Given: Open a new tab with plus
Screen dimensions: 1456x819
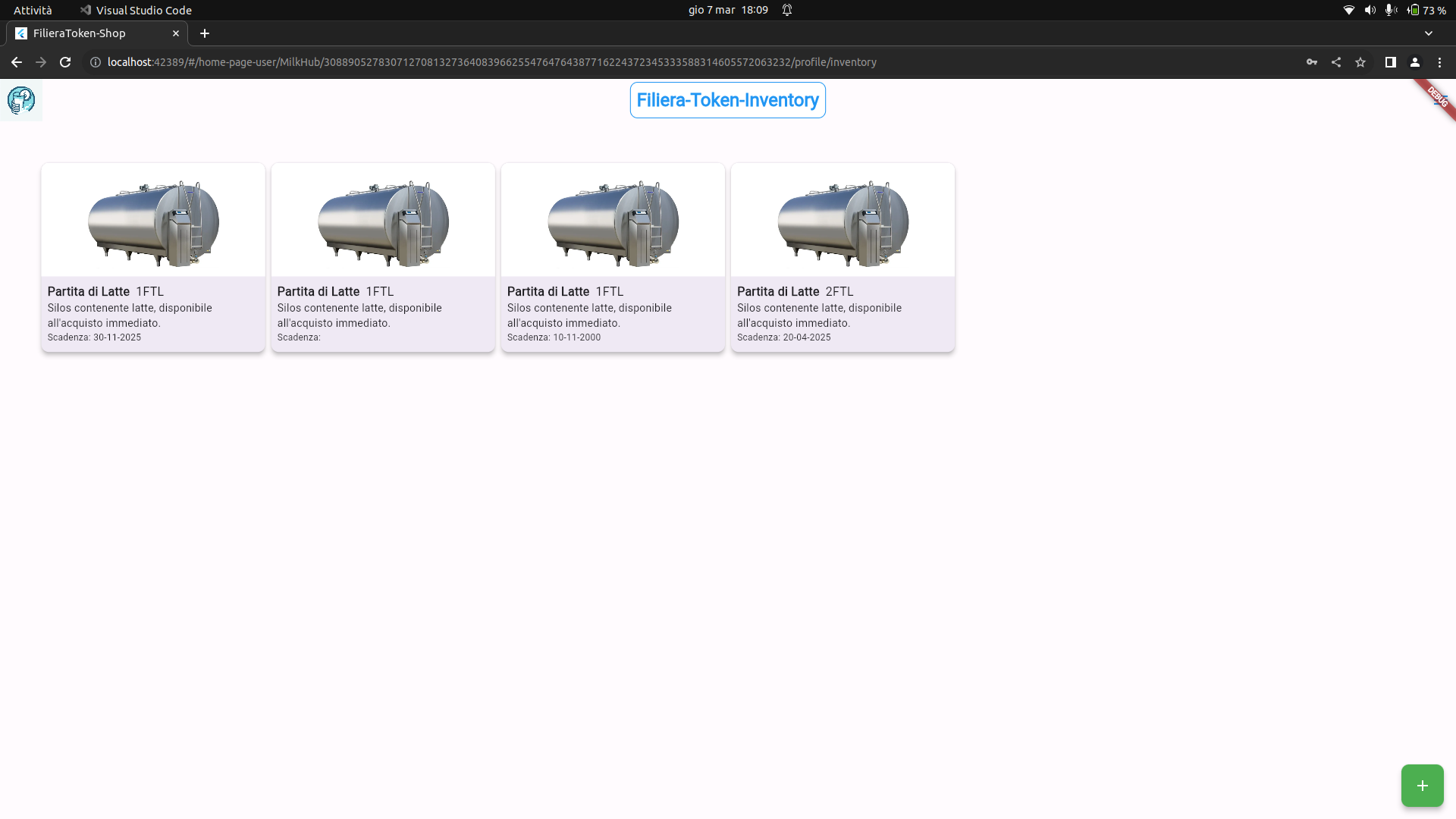Looking at the screenshot, I should pos(205,33).
